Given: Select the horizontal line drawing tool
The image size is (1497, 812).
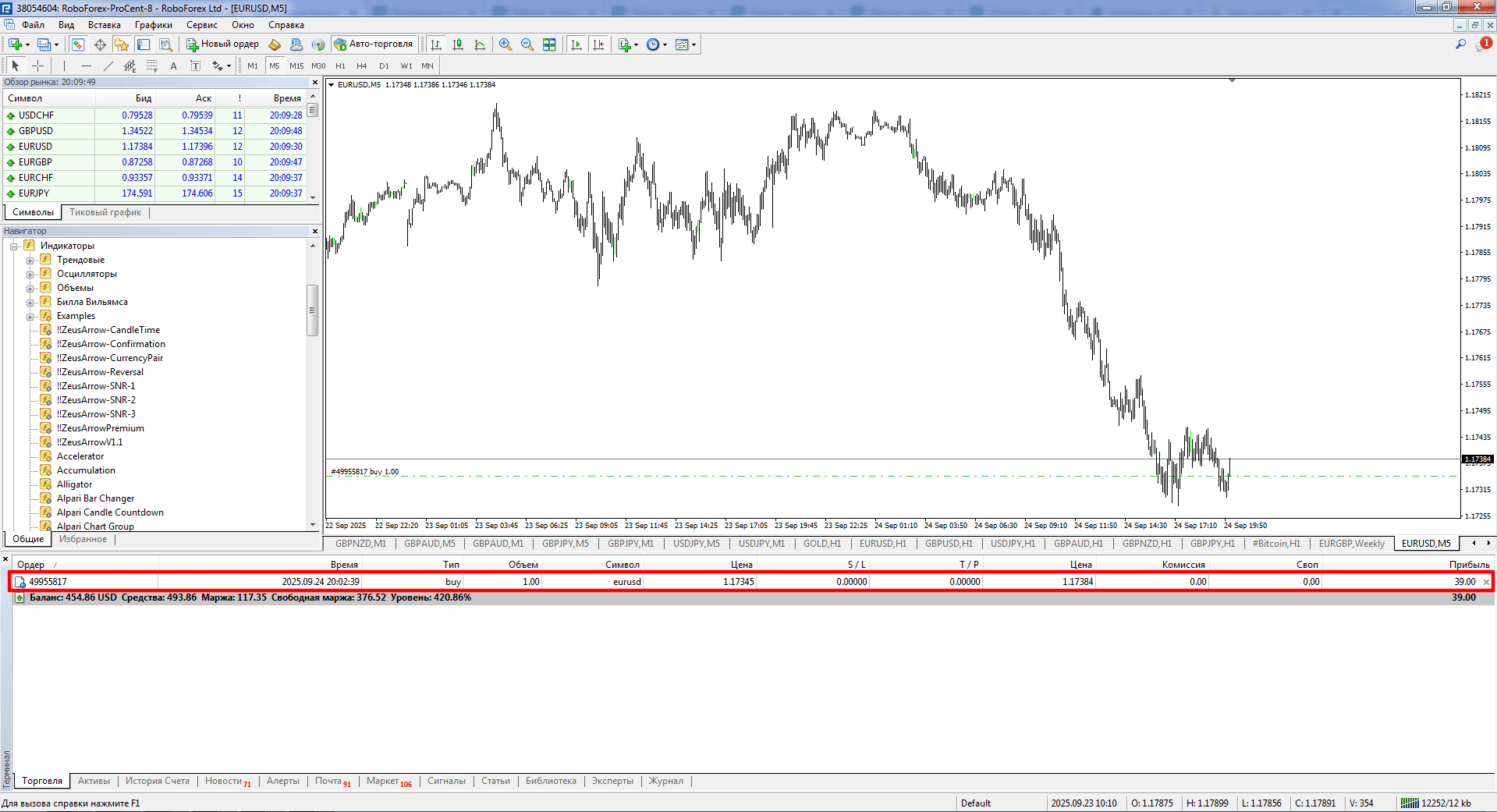Looking at the screenshot, I should pyautogui.click(x=87, y=66).
